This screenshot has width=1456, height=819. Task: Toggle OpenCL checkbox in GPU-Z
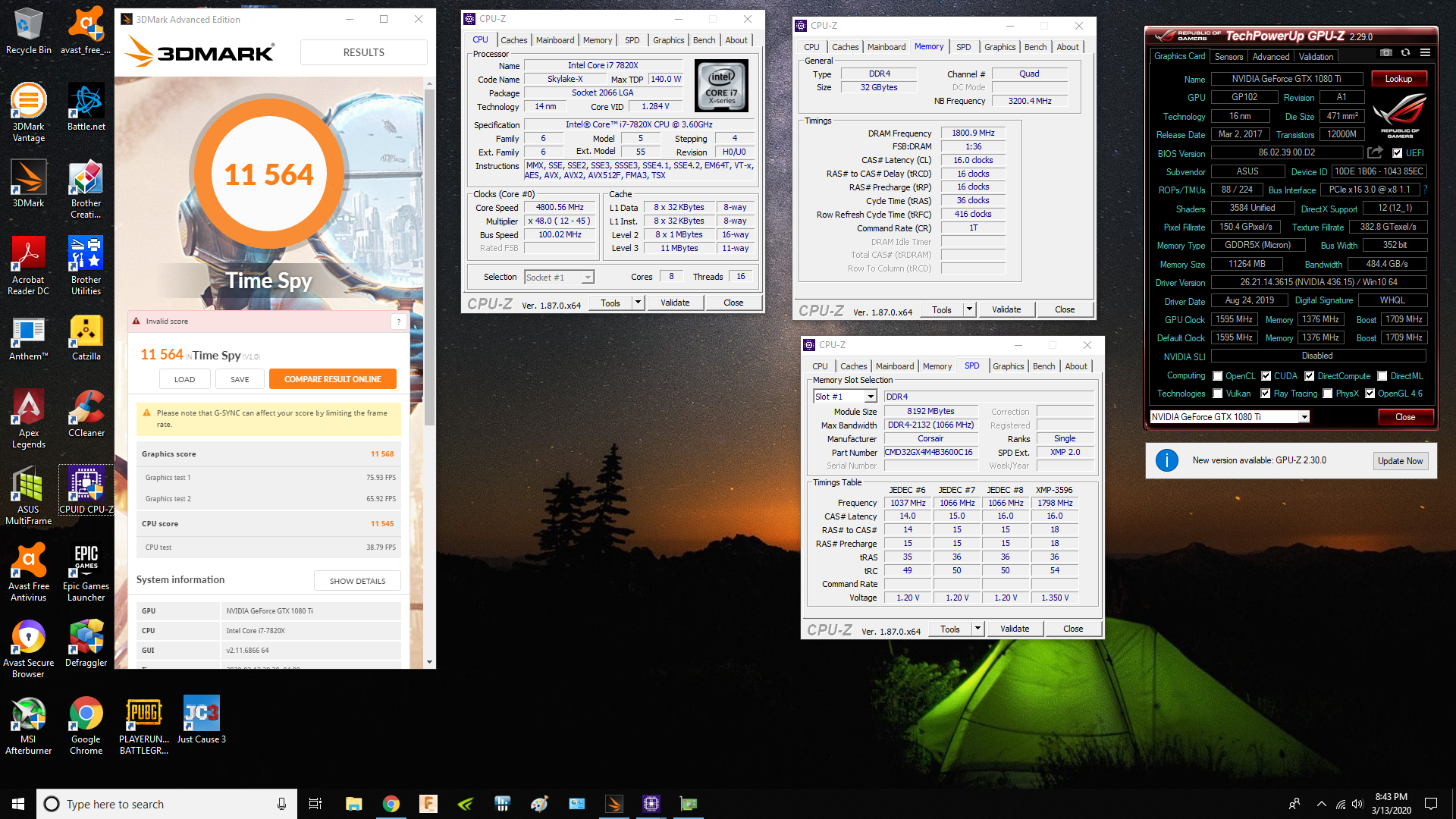(1218, 376)
